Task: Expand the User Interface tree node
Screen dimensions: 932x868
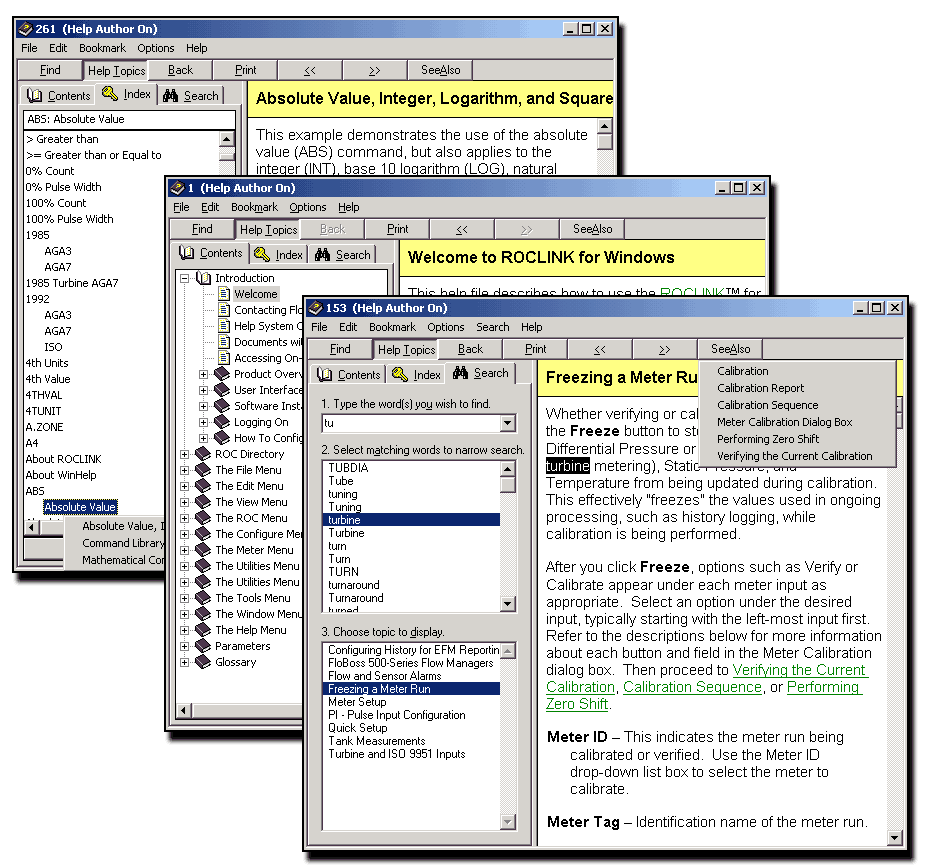Action: coord(203,390)
